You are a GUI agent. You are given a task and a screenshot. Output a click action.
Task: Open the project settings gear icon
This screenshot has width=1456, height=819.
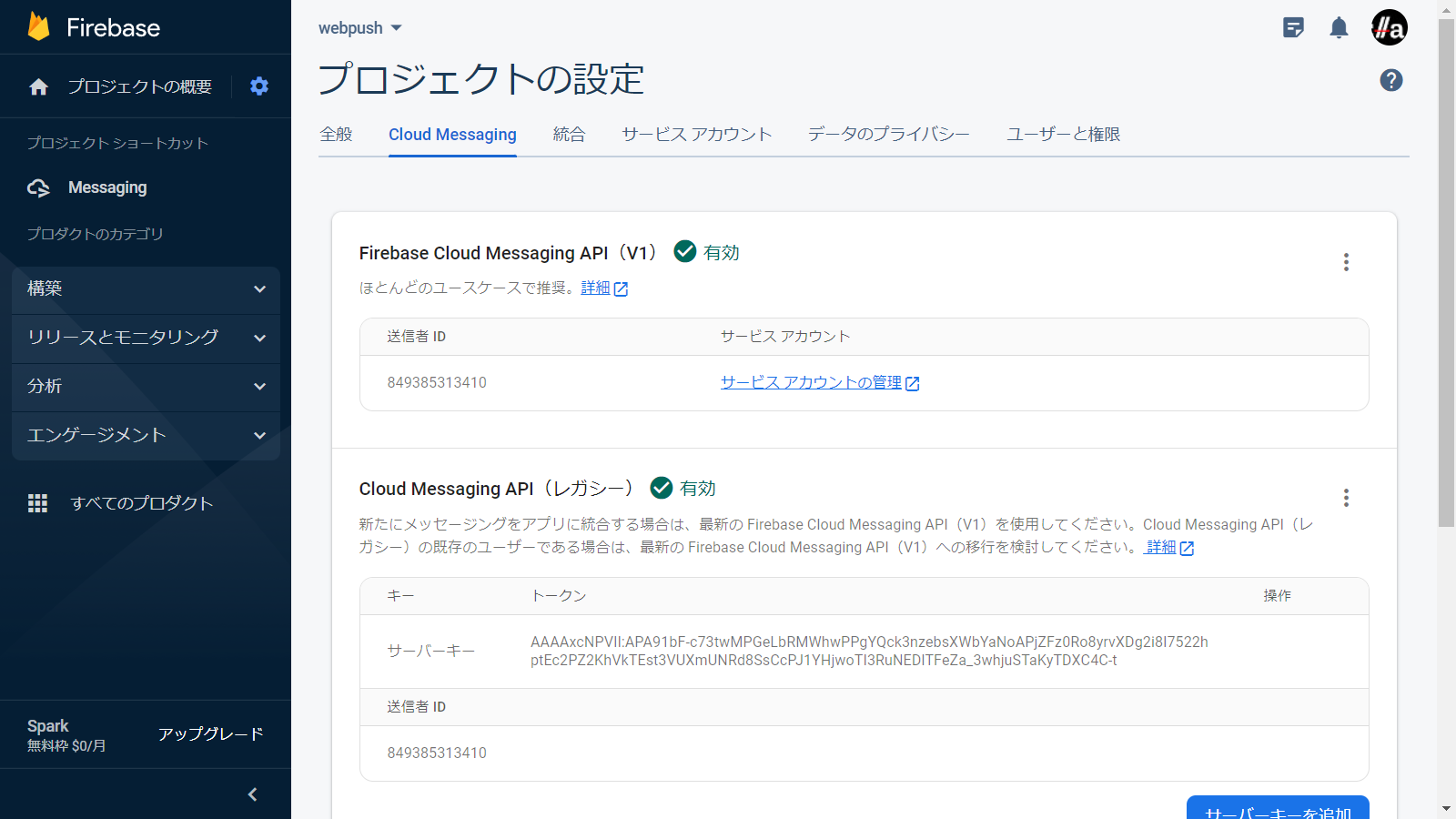pos(259,86)
